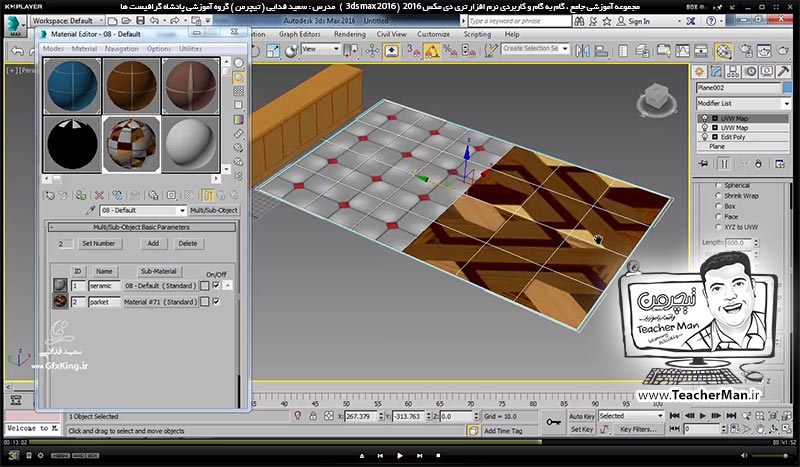800x467 pixels.
Task: Switch to Create command panel tab
Action: coord(699,71)
